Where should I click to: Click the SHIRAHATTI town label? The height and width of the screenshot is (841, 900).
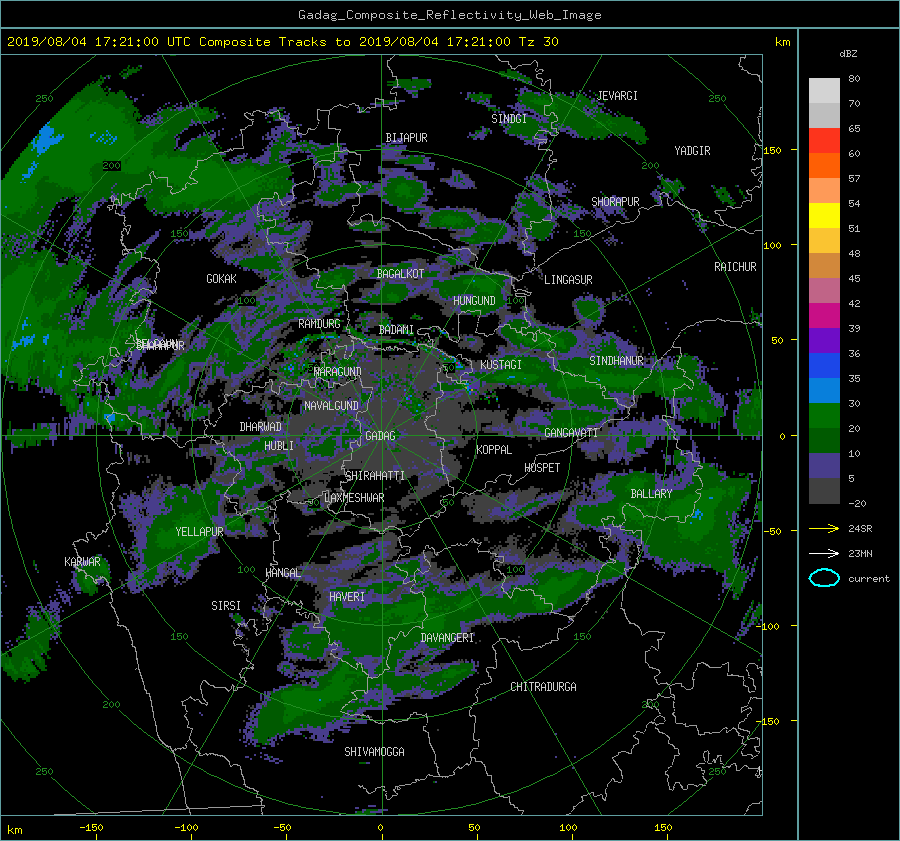pos(375,476)
